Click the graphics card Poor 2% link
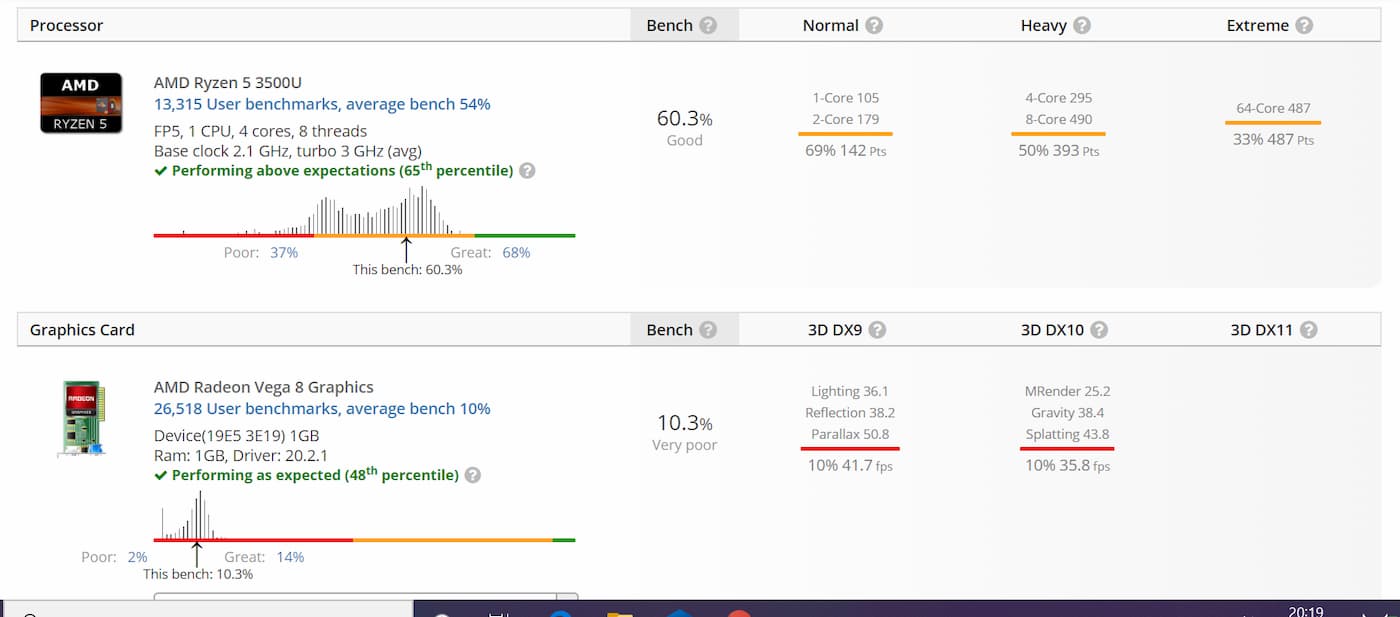 coord(137,557)
